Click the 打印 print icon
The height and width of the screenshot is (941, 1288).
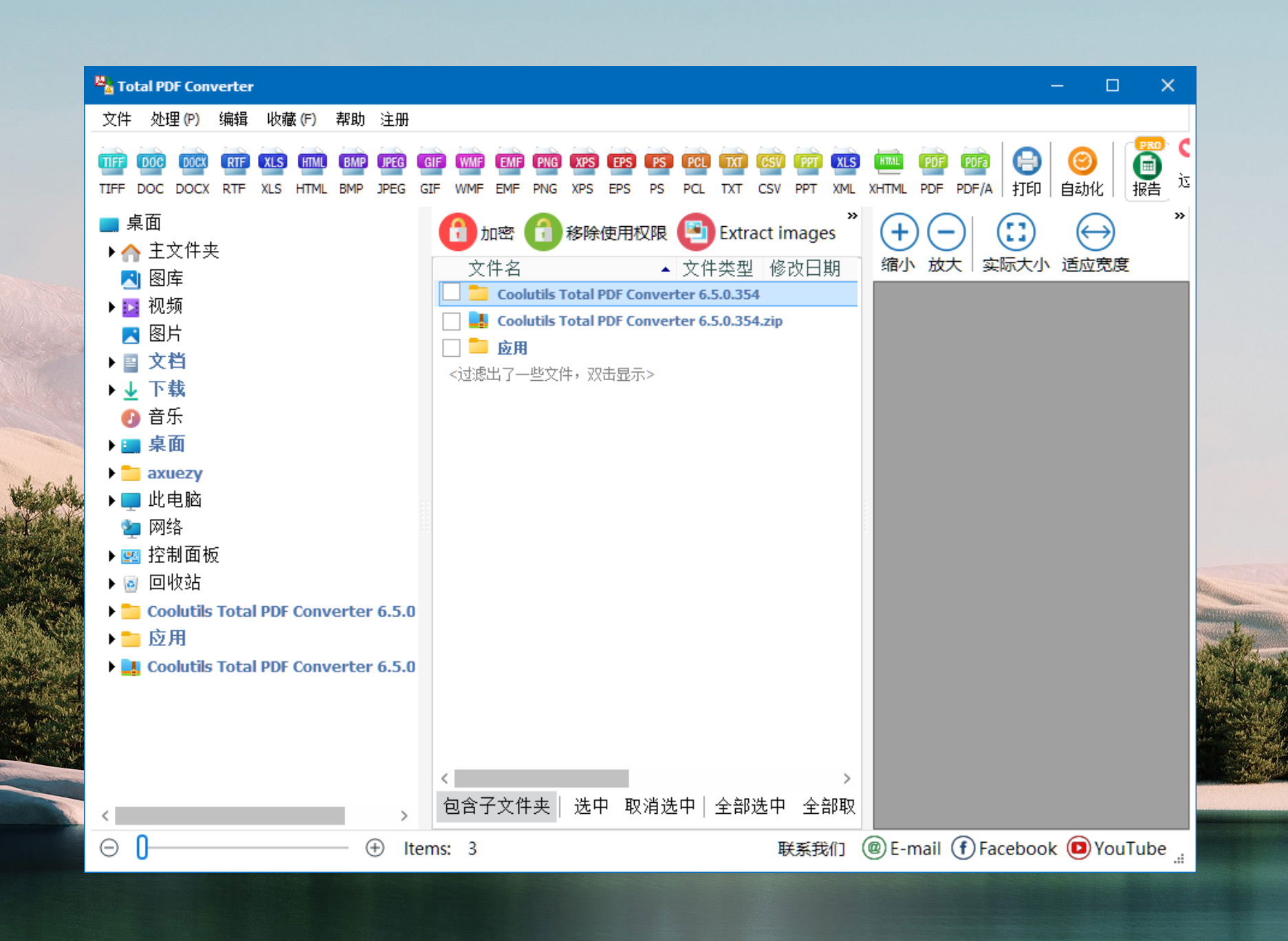pyautogui.click(x=1027, y=171)
